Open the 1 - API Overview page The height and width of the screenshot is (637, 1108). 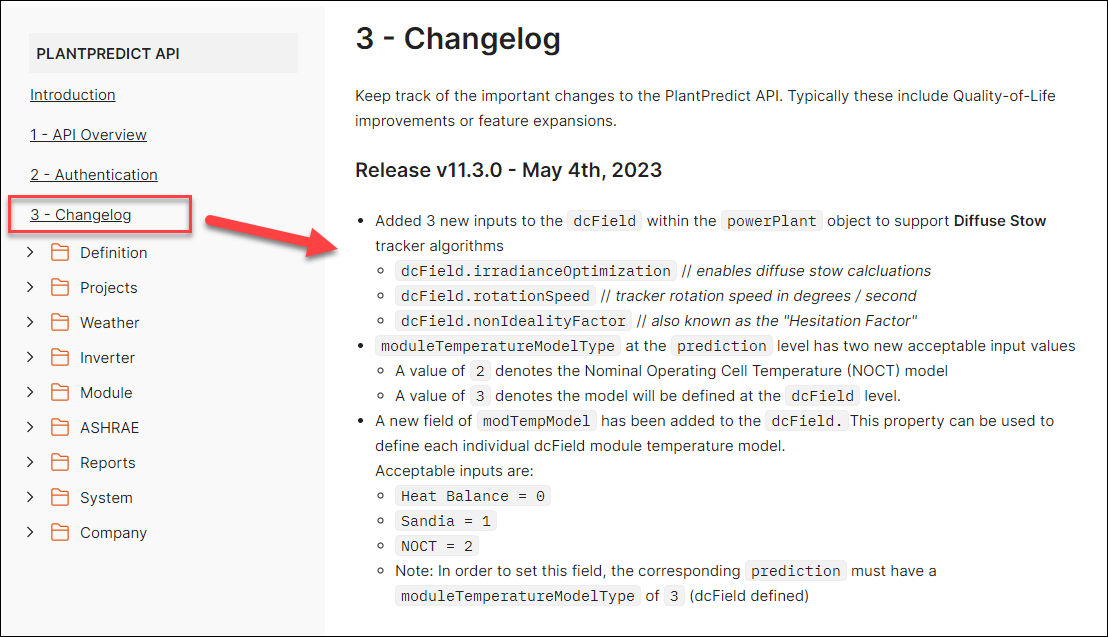point(88,134)
